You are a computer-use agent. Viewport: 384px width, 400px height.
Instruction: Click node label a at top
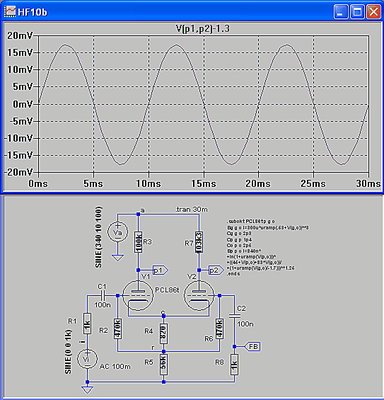(143, 210)
